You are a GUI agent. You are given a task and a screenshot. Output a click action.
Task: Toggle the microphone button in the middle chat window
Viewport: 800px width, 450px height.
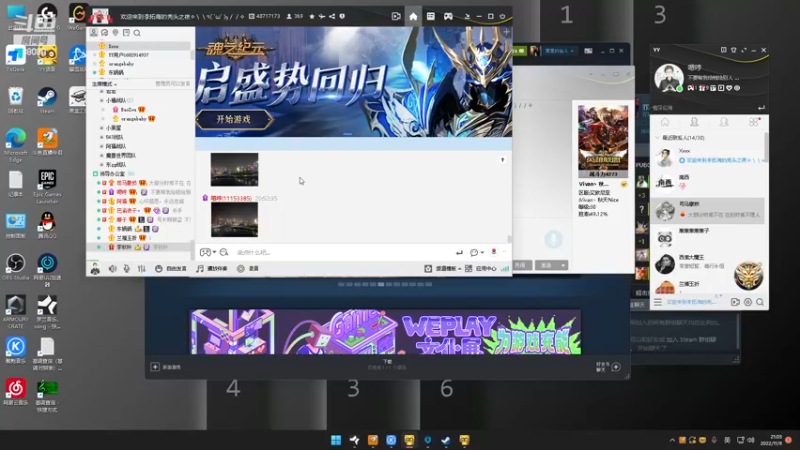[x=553, y=239]
